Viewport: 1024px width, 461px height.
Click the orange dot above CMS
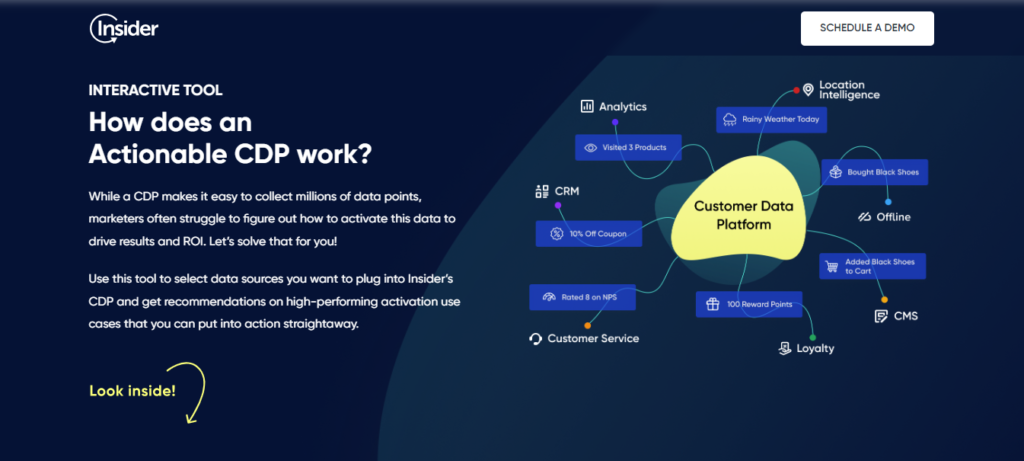click(x=884, y=300)
